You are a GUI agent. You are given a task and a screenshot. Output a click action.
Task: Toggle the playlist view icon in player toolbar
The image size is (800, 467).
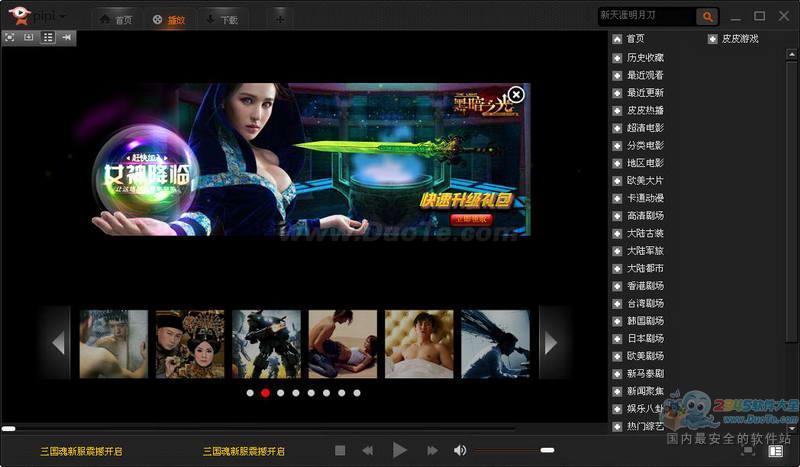[x=48, y=37]
